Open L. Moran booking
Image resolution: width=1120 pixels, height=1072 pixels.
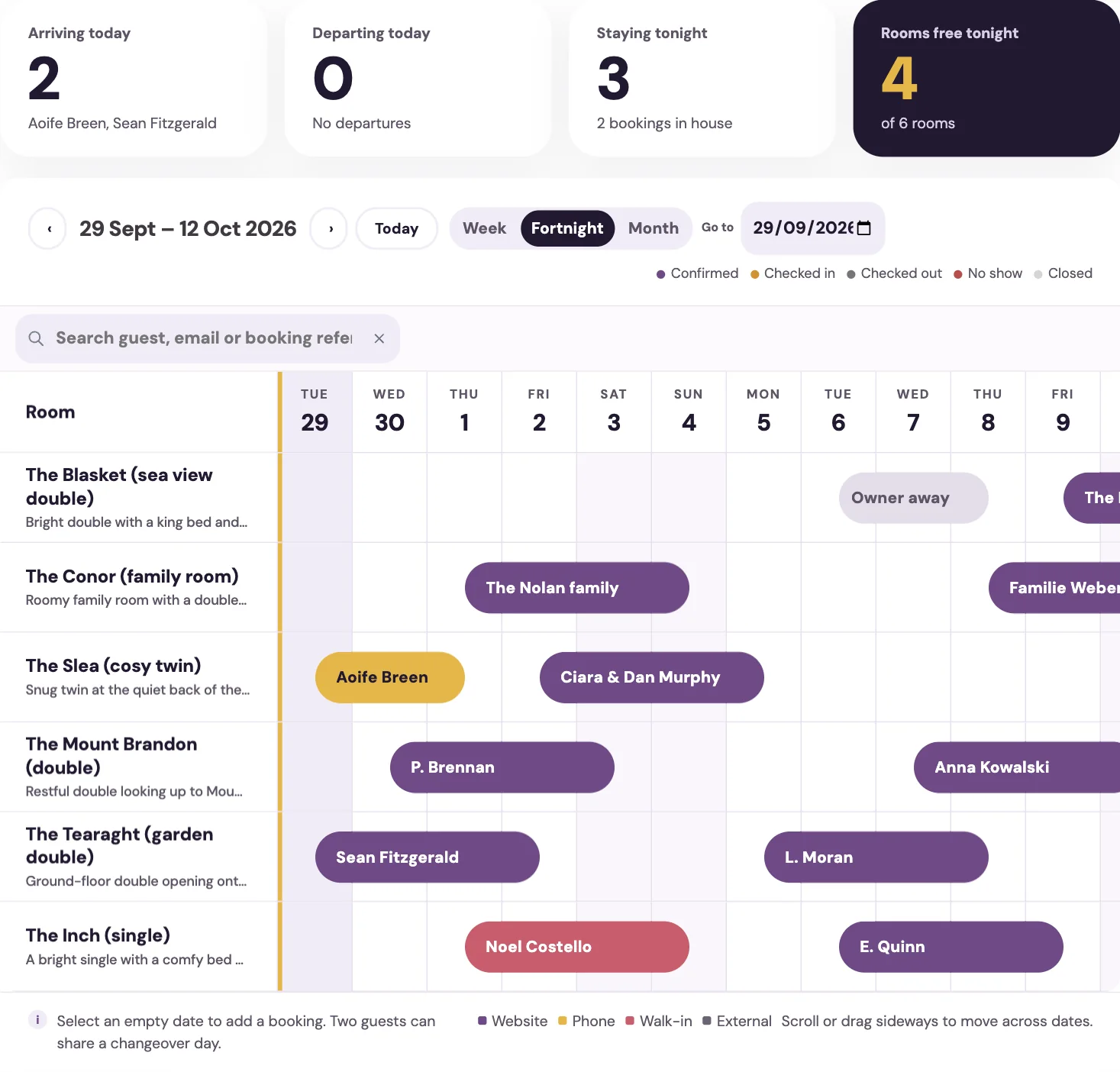(x=876, y=857)
